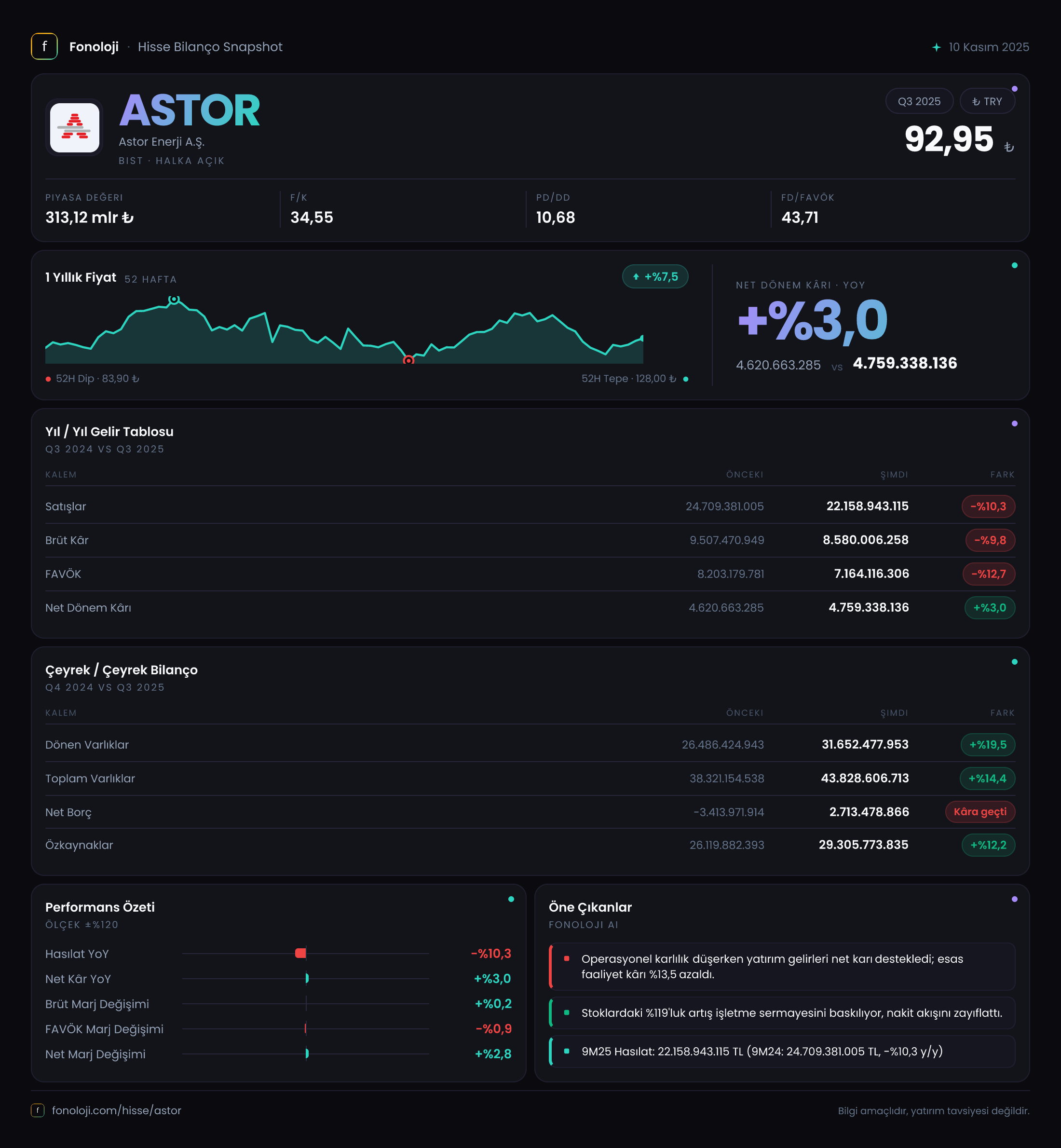This screenshot has height=1148, width=1061.
Task: Click the purple dot in Öne Çıkanlar card
Action: coord(1015,899)
